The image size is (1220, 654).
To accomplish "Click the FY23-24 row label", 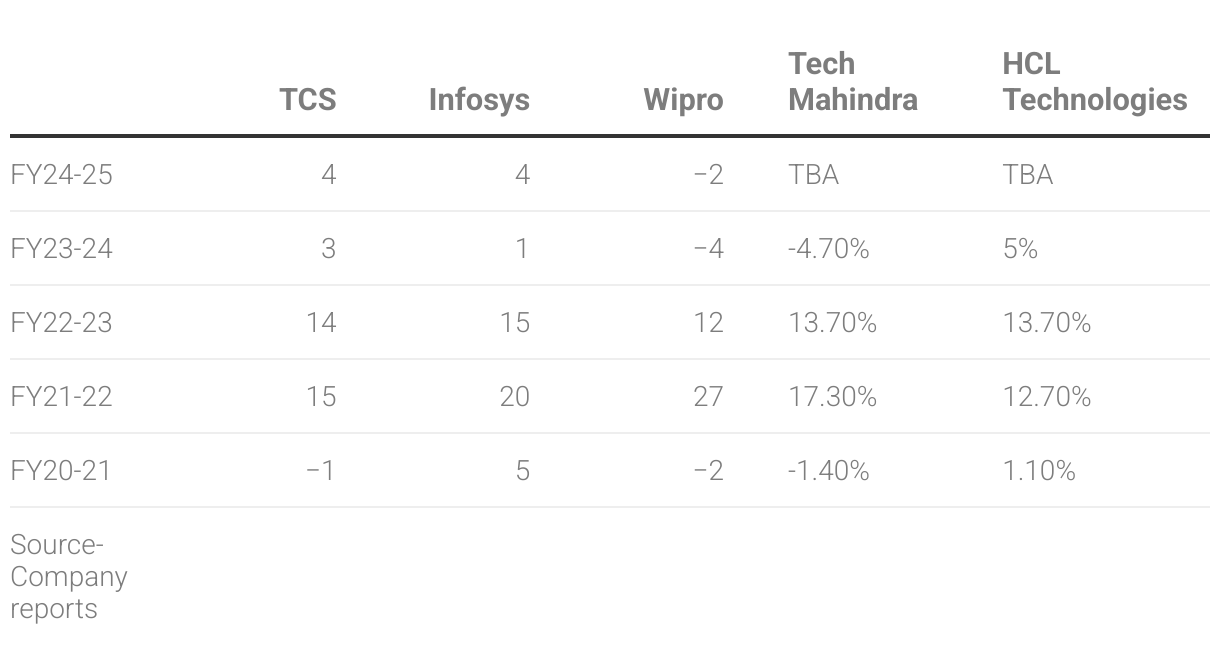I will [62, 249].
